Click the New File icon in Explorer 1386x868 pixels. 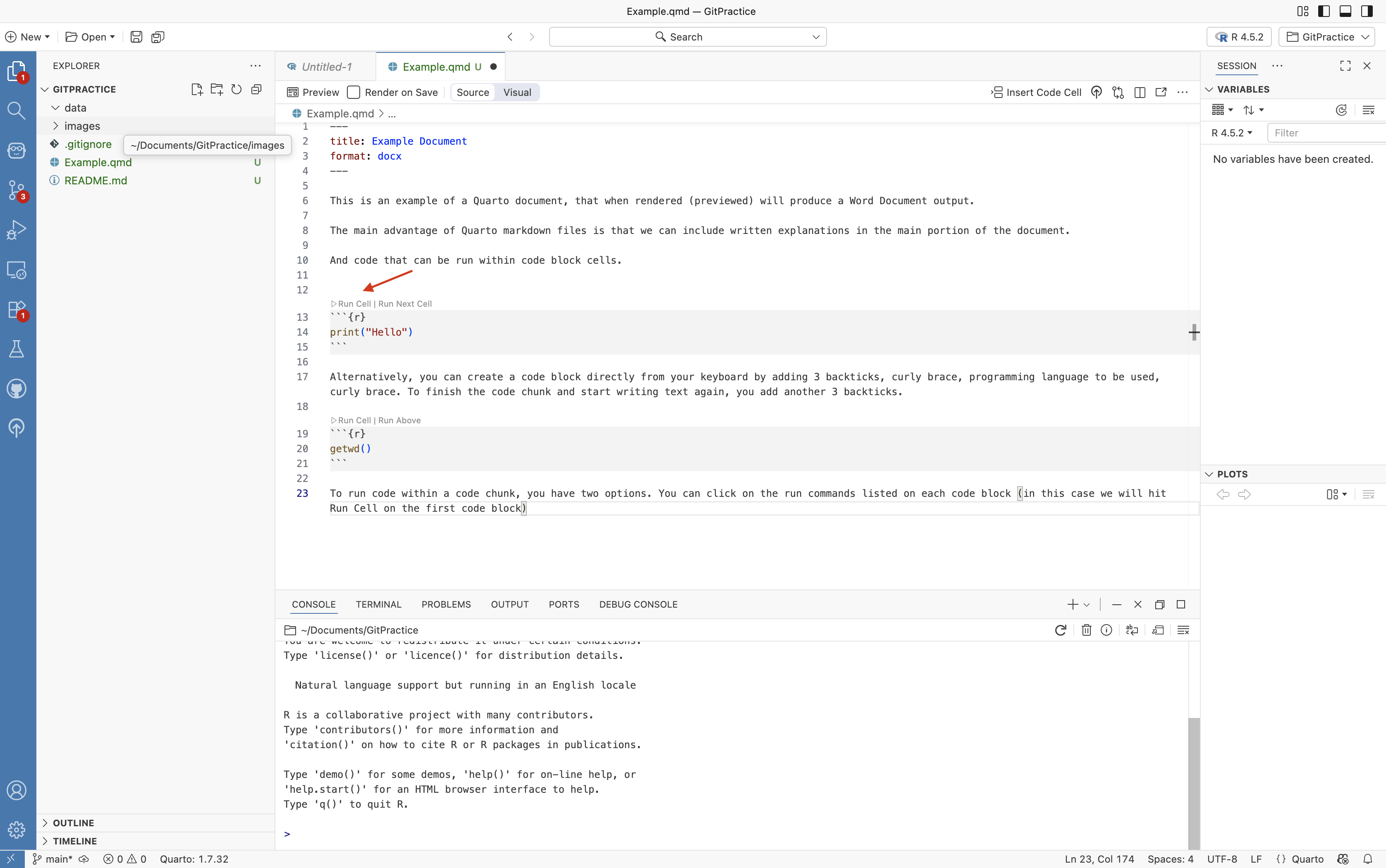coord(197,89)
